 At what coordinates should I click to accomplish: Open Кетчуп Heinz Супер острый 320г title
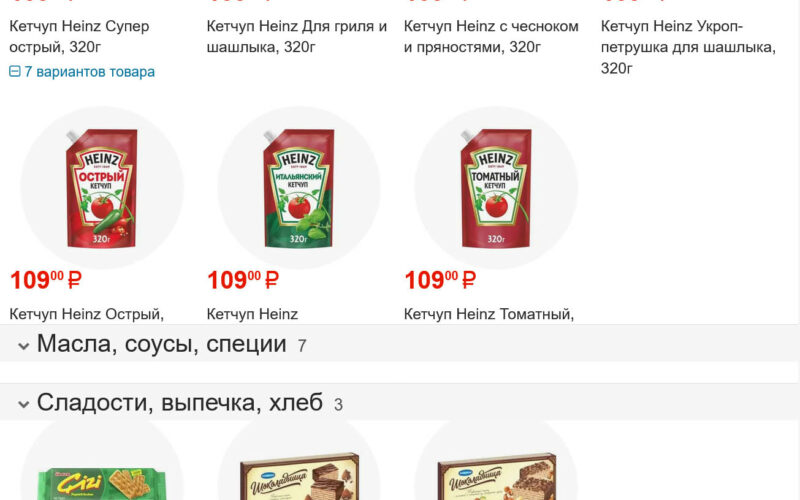pyautogui.click(x=79, y=37)
